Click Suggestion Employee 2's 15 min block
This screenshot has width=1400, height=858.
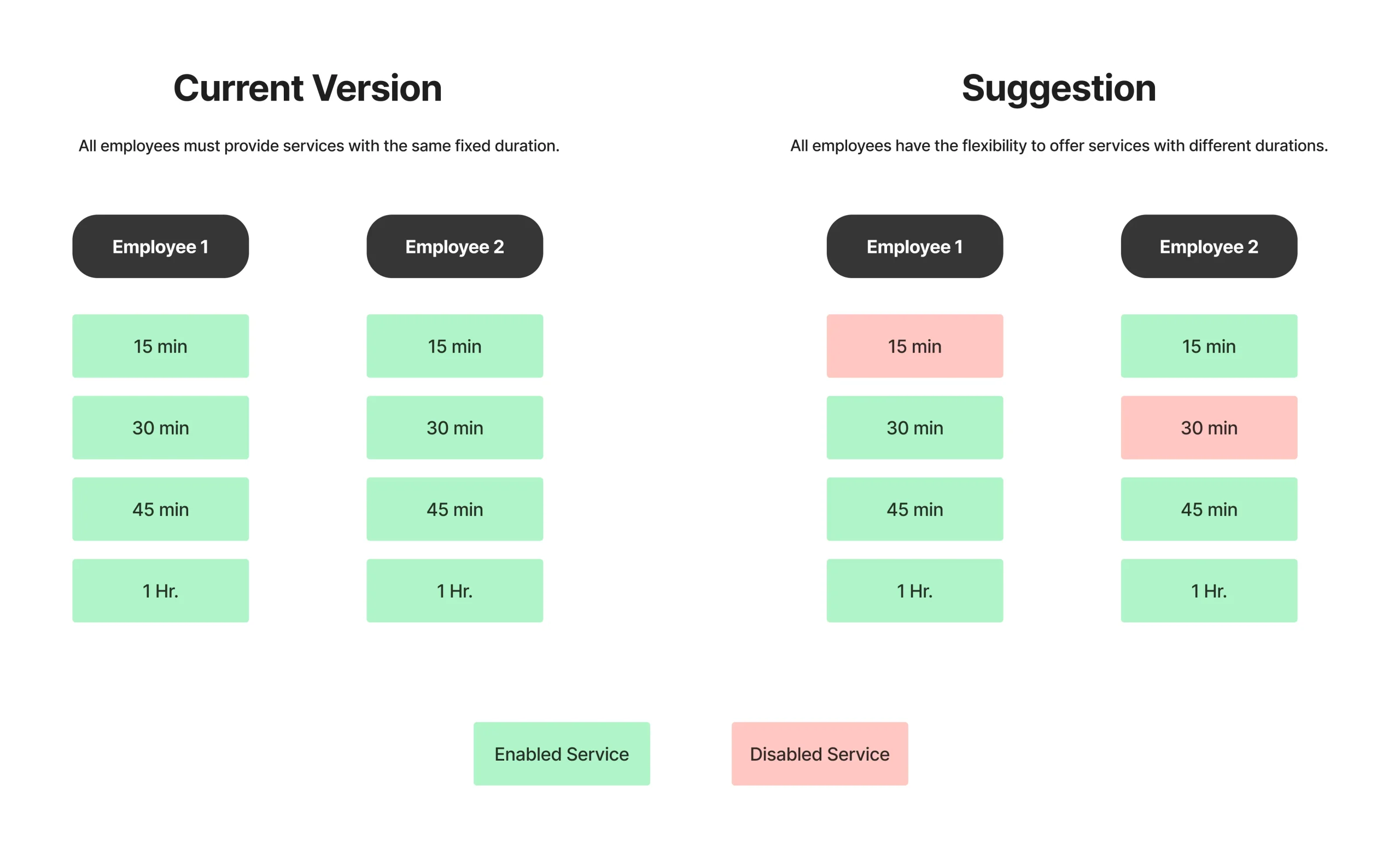pyautogui.click(x=1209, y=346)
